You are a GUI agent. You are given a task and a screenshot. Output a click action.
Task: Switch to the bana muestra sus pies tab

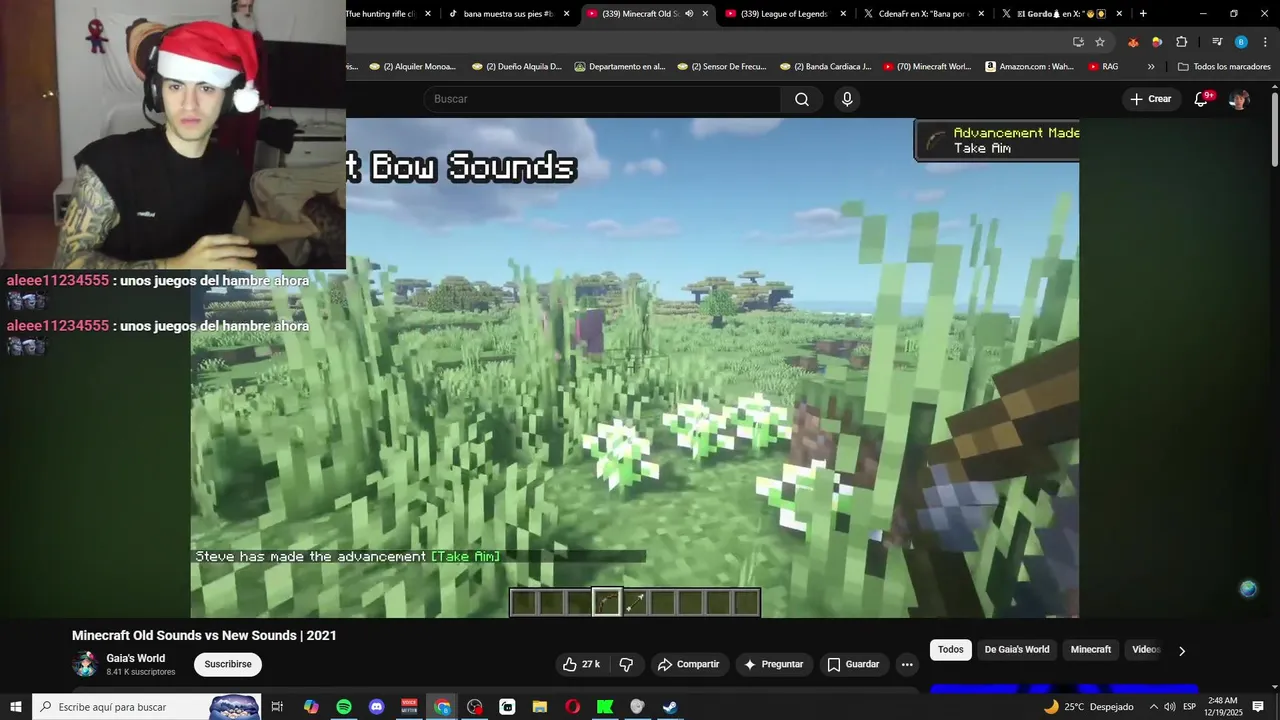pyautogui.click(x=510, y=14)
